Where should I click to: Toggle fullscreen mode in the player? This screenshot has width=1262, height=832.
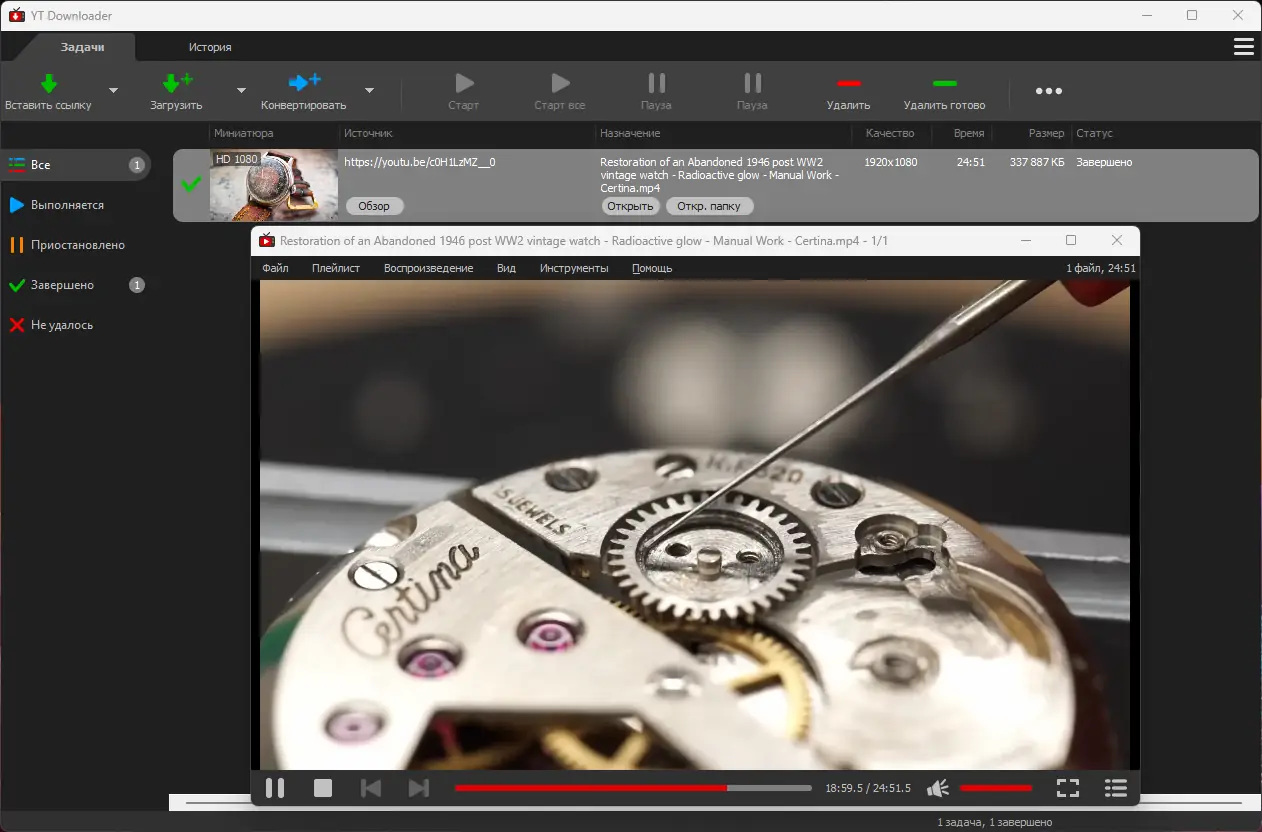tap(1068, 788)
